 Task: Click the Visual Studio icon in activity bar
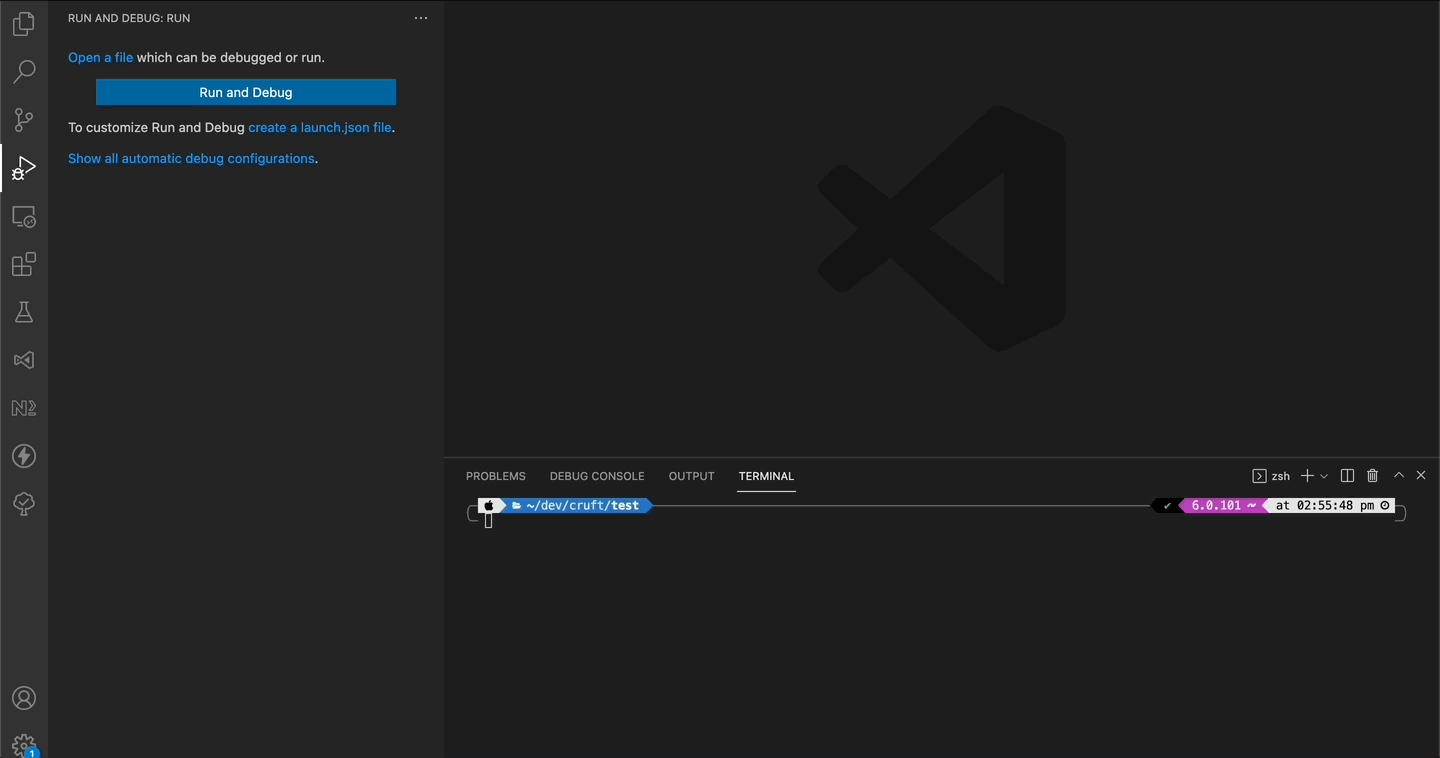pos(24,360)
